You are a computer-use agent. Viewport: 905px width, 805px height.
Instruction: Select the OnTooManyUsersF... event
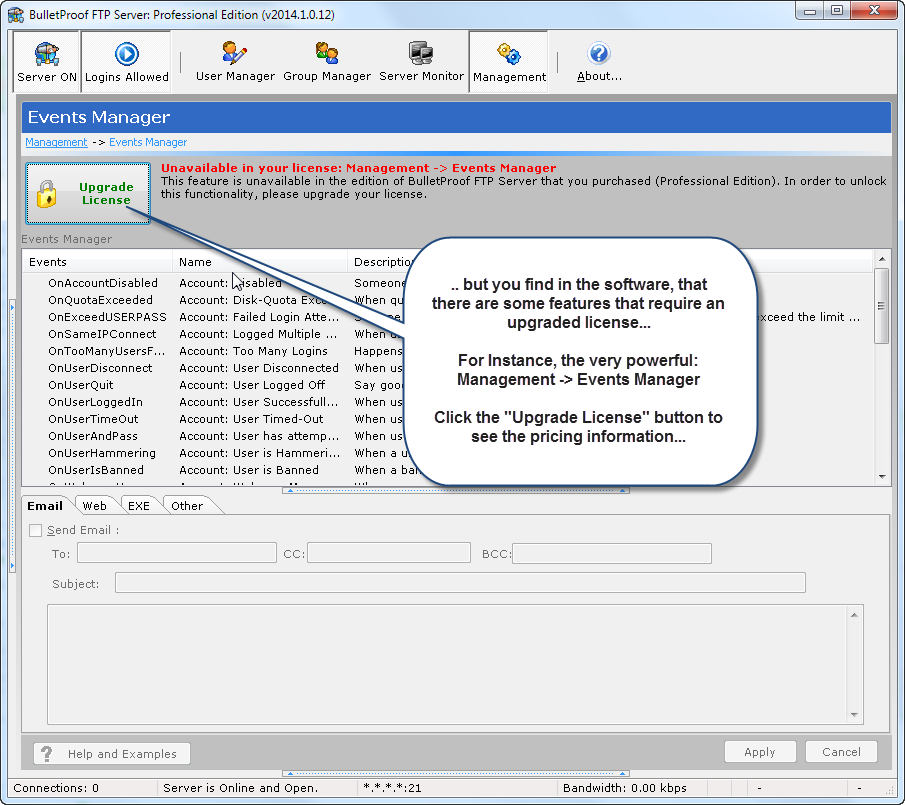(x=107, y=351)
